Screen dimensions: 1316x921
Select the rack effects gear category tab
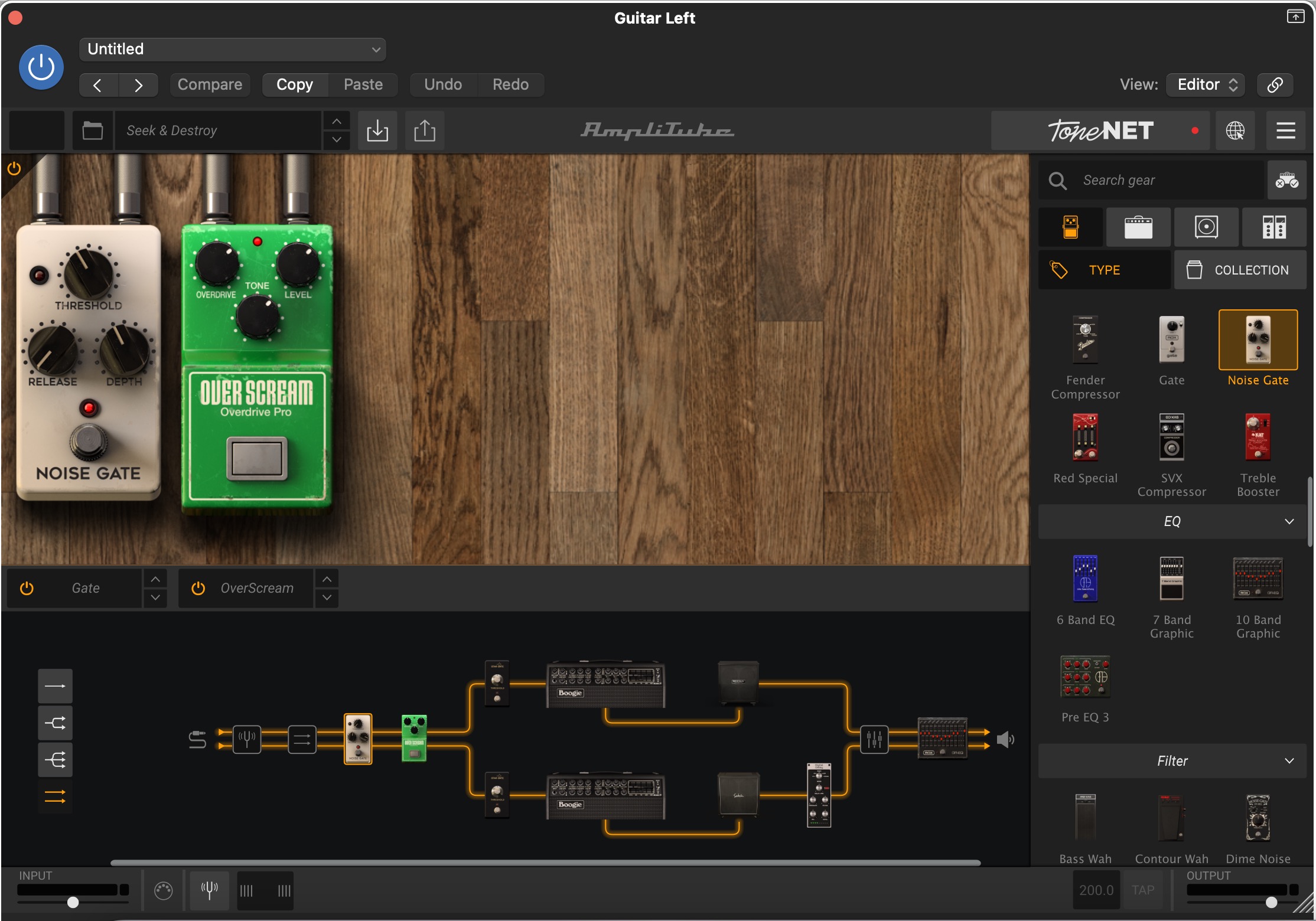tap(1274, 227)
